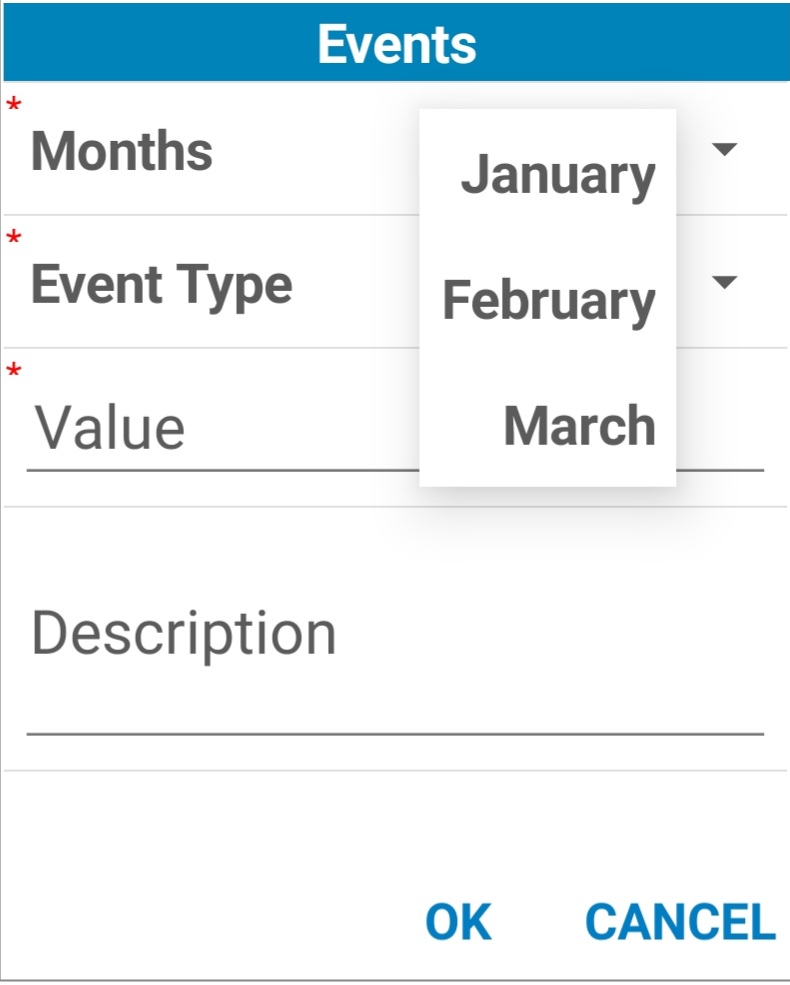This screenshot has height=985, width=790.
Task: Click the Events title header
Action: (396, 44)
